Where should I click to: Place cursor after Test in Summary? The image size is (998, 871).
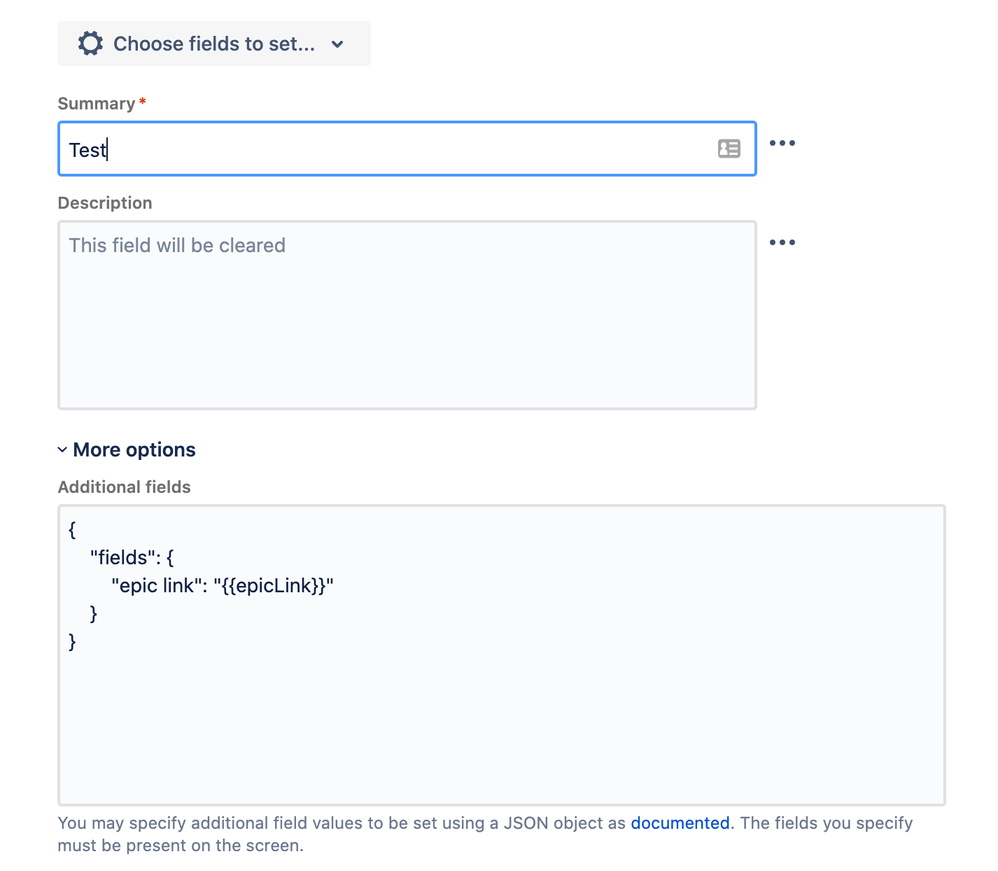pyautogui.click(x=108, y=150)
